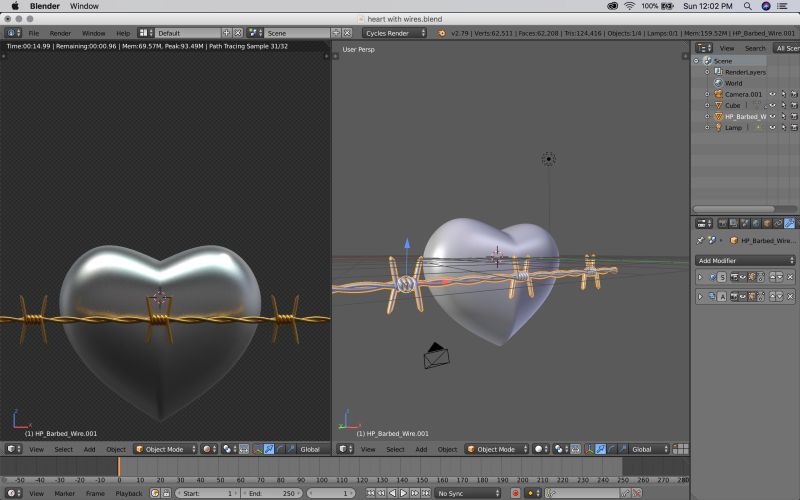Remove the second (A) modifier
Viewport: 800px width, 500px height.
[x=790, y=296]
